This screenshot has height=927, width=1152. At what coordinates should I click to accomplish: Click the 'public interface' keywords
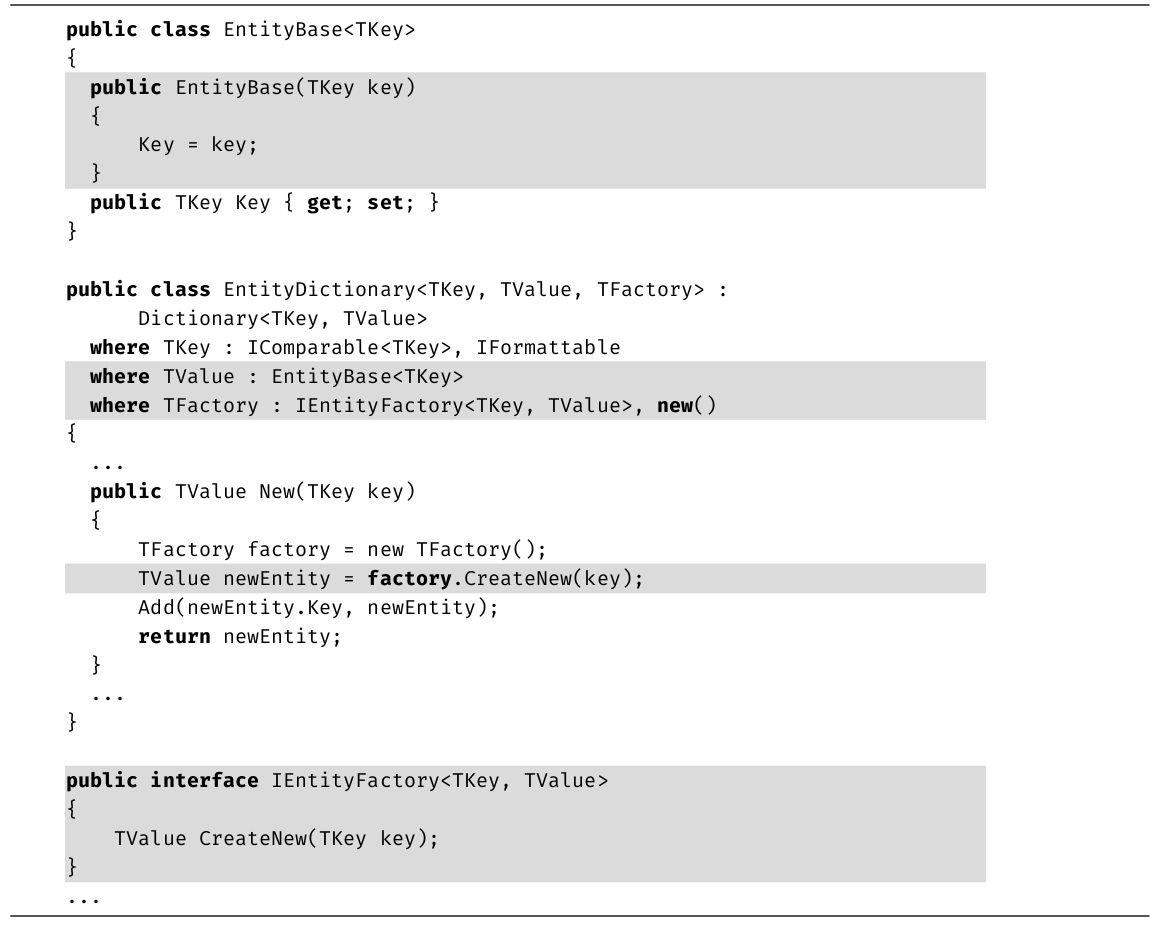[x=162, y=781]
